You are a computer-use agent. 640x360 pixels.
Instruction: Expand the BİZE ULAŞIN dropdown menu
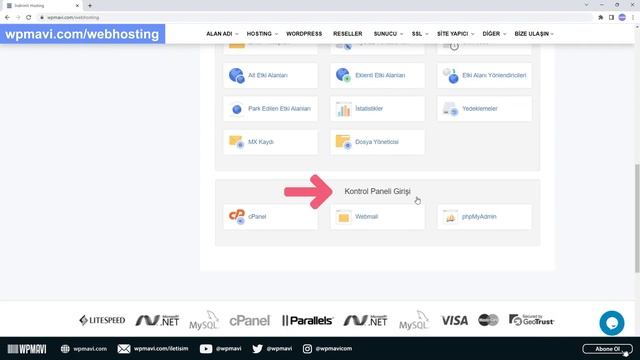click(x=534, y=34)
